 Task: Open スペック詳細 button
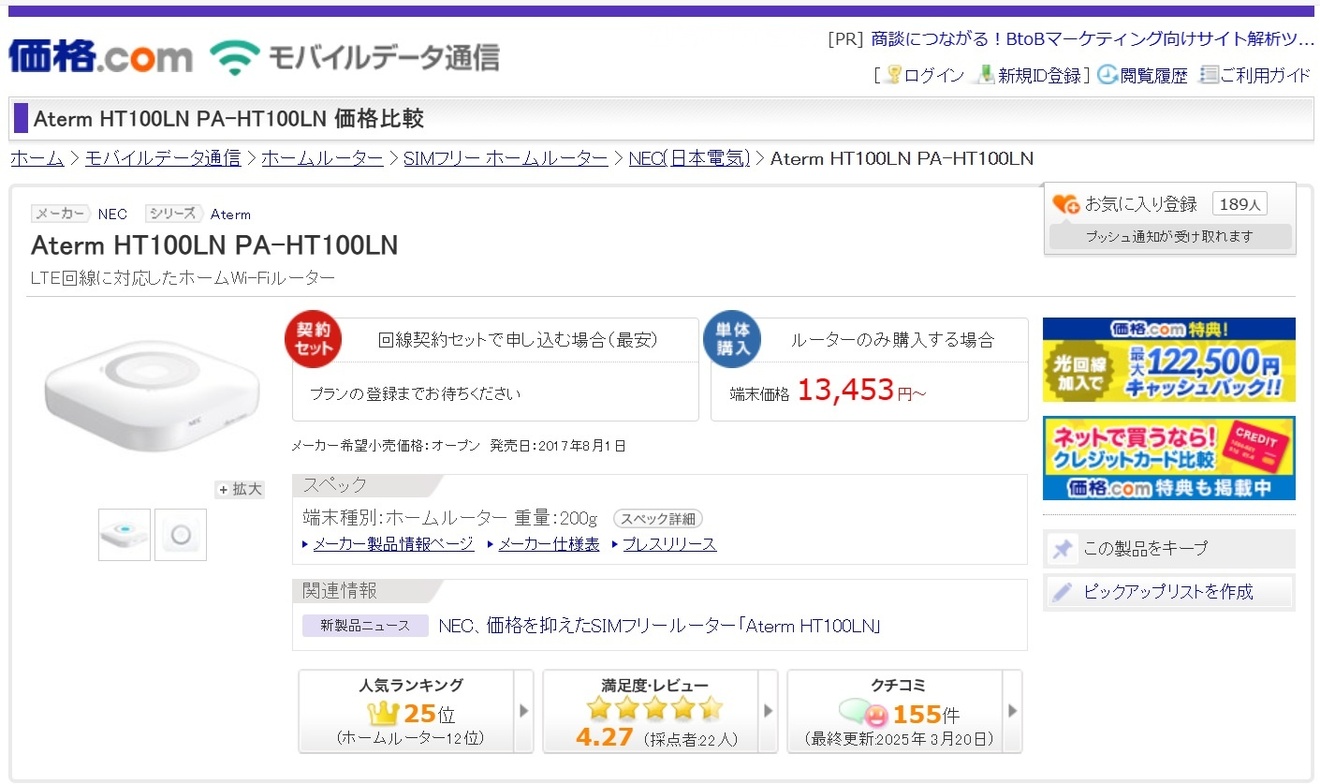(x=657, y=519)
